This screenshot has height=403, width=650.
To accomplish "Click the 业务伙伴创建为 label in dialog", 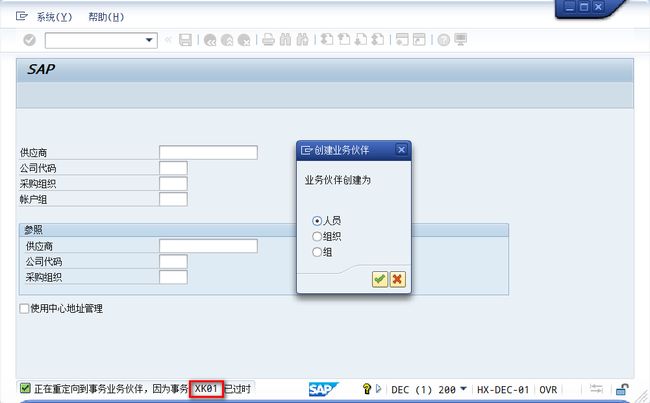I will 337,180.
